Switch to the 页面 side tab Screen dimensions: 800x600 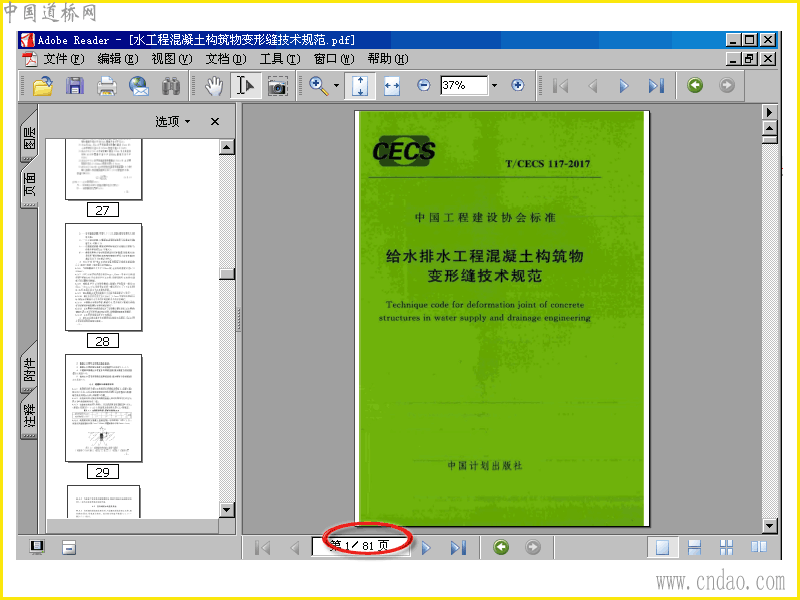tap(29, 184)
